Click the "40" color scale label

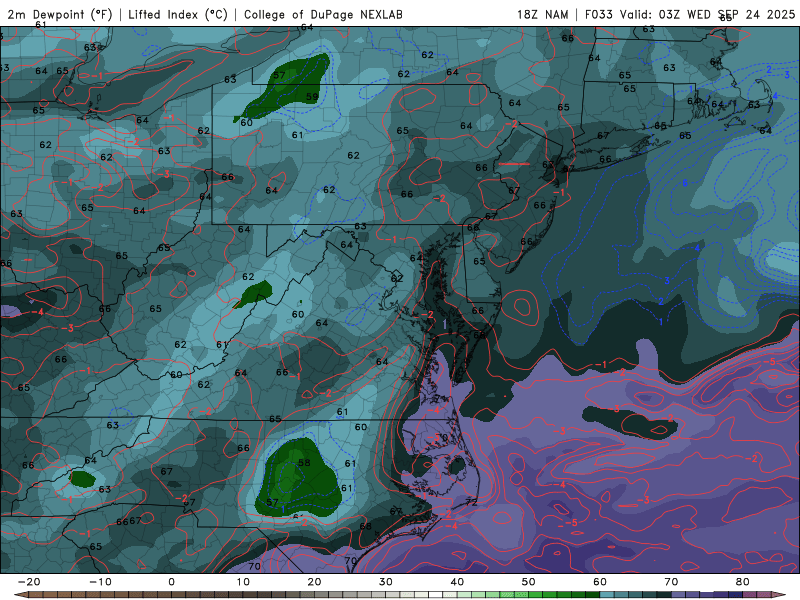pos(457,582)
